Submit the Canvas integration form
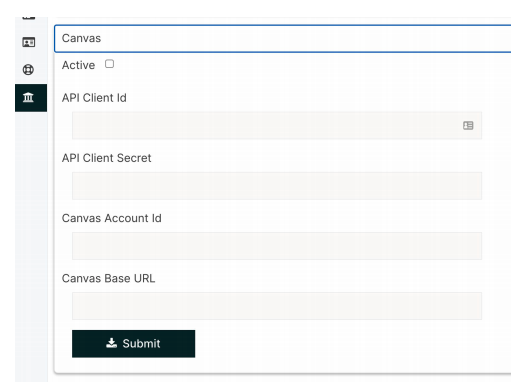Viewport: 522px width, 386px height. pyautogui.click(x=133, y=344)
